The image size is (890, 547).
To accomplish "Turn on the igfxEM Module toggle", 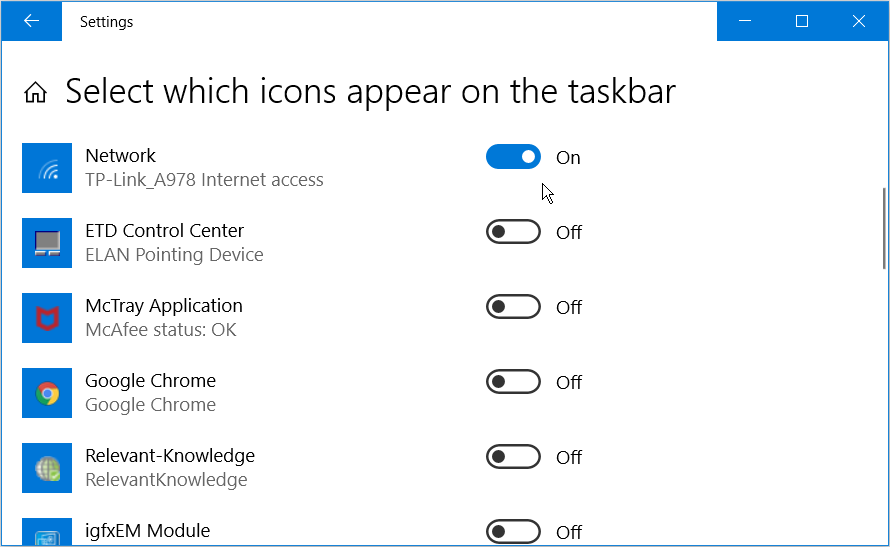I will coord(513,531).
